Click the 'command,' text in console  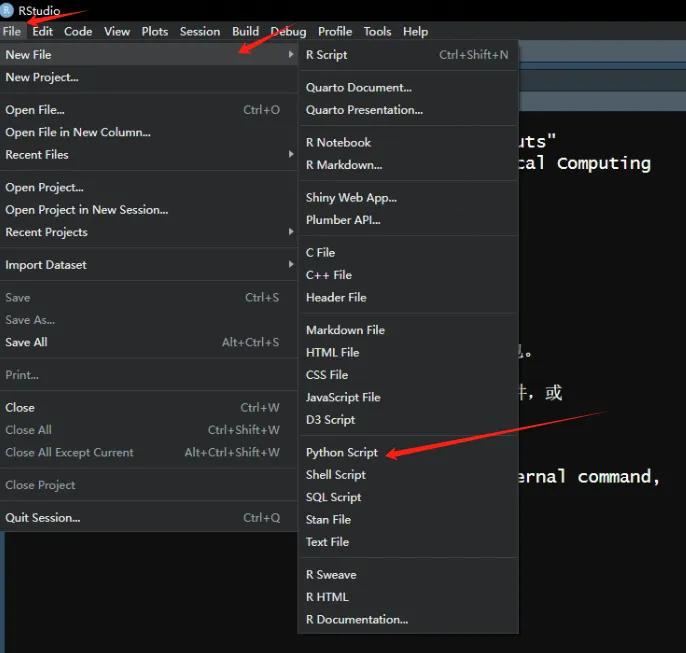tap(618, 476)
